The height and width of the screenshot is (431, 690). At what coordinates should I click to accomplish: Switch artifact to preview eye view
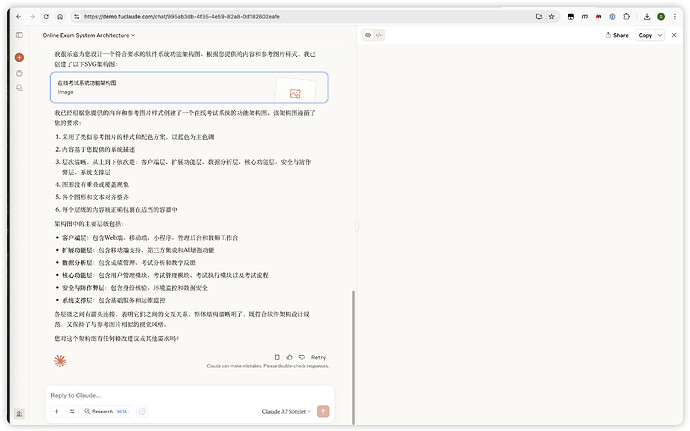pos(368,35)
